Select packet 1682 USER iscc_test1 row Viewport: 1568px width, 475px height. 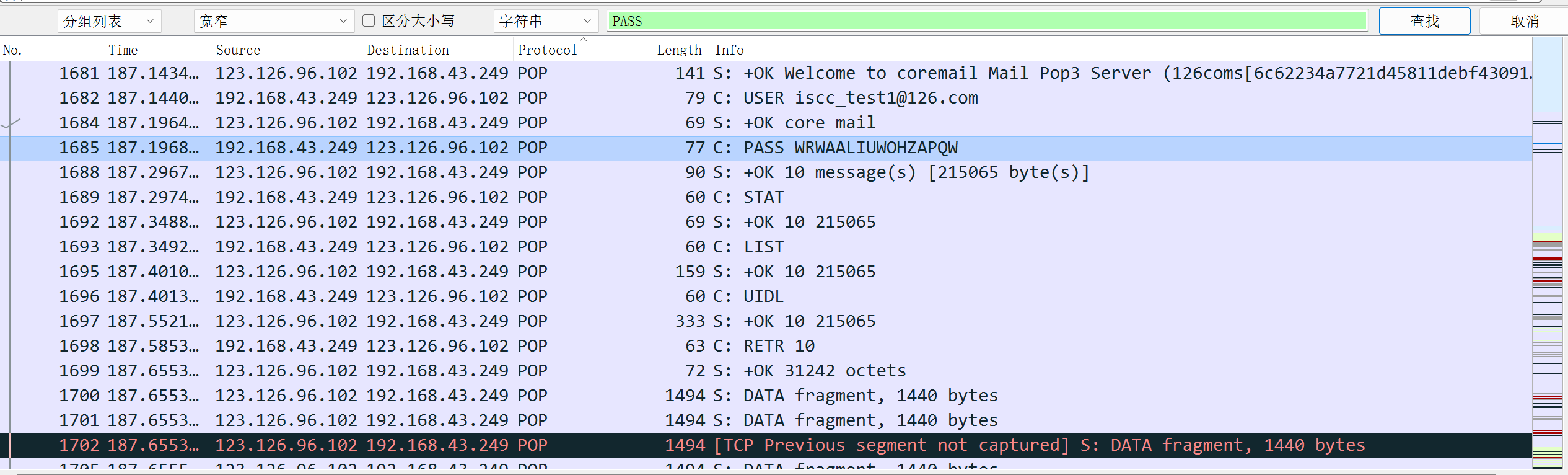pyautogui.click(x=766, y=98)
